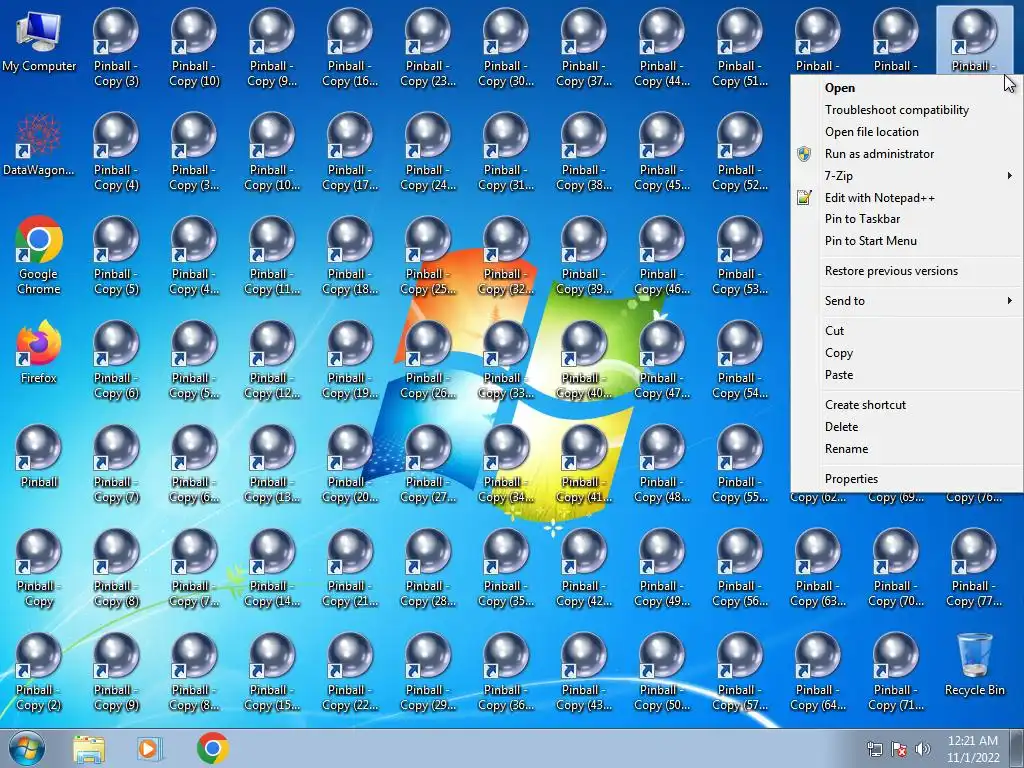Open Windows Explorer from the taskbar

click(x=89, y=749)
